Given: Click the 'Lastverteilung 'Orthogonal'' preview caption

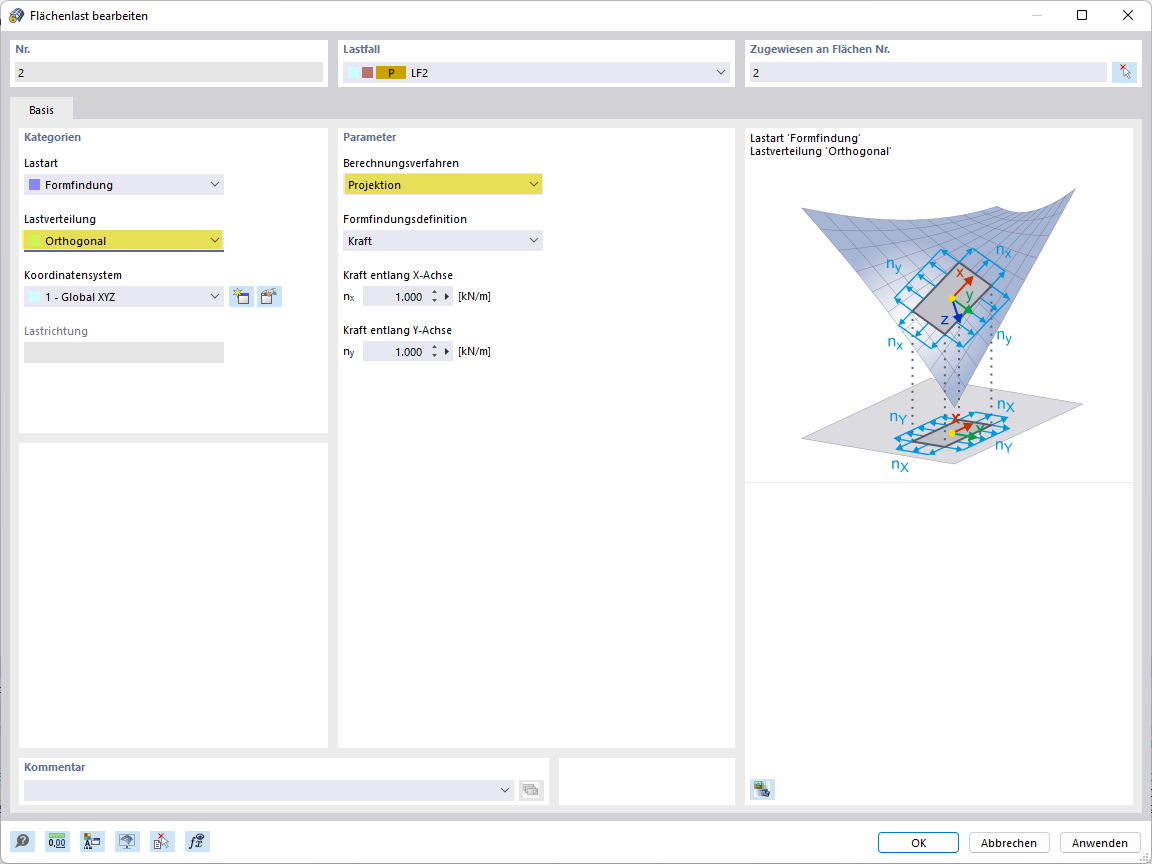Looking at the screenshot, I should click(x=821, y=151).
